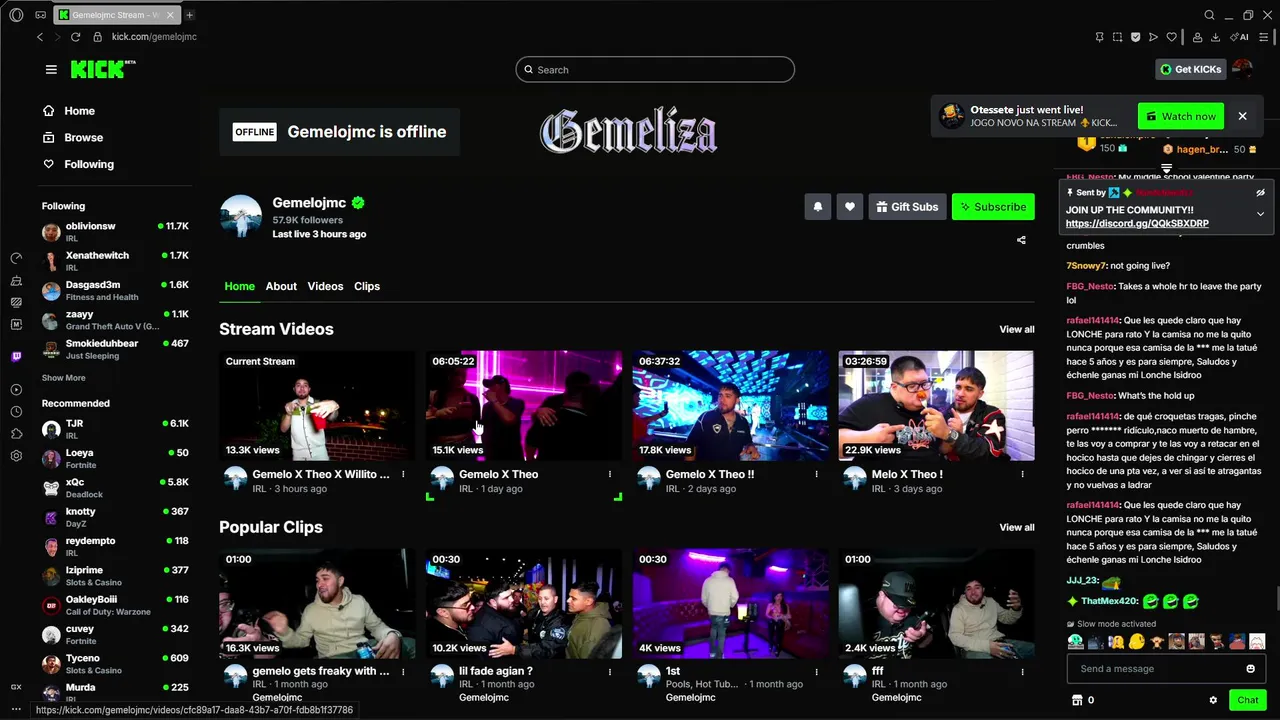Open emote picker in chat message box
Image resolution: width=1280 pixels, height=720 pixels.
pyautogui.click(x=1250, y=669)
